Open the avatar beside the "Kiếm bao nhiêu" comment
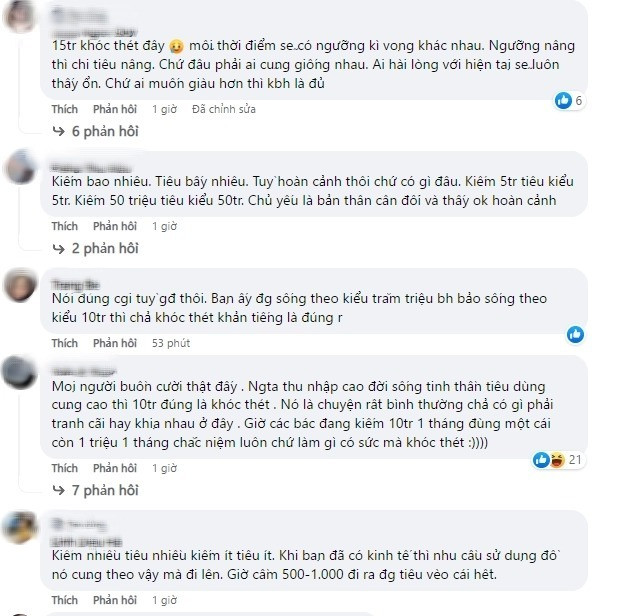The image size is (625, 616). coord(20,167)
